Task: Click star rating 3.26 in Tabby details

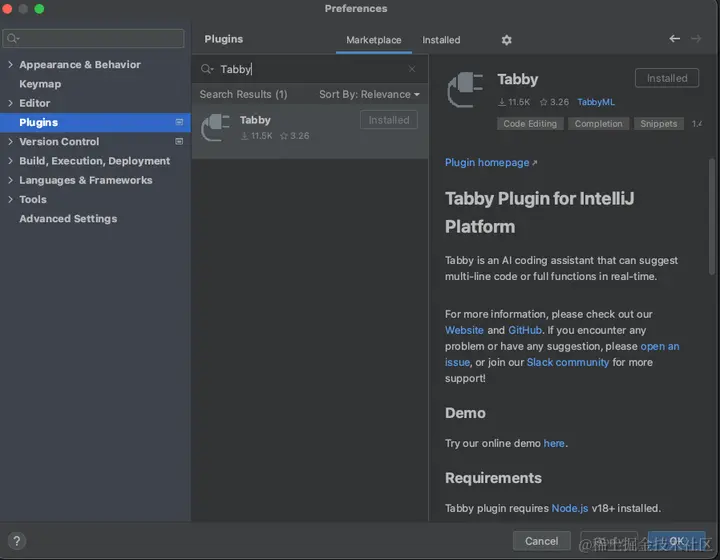Action: click(554, 102)
